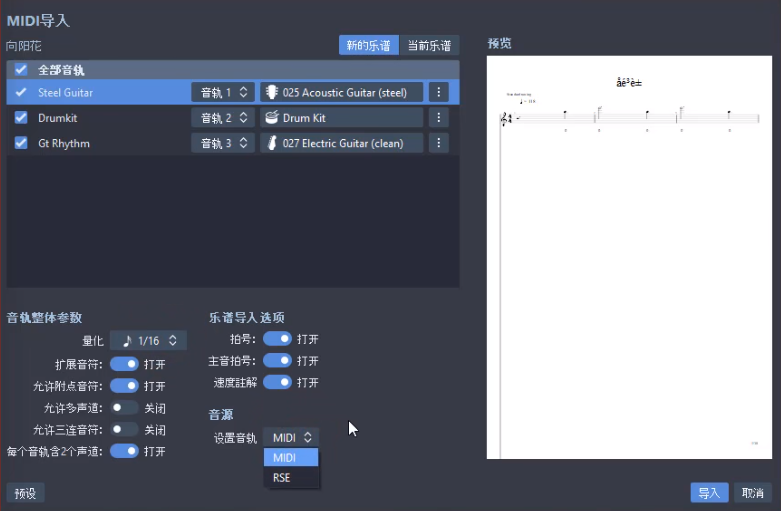Open Drum Kit instrument selector
Viewport: 781px width, 511px height.
tap(342, 118)
